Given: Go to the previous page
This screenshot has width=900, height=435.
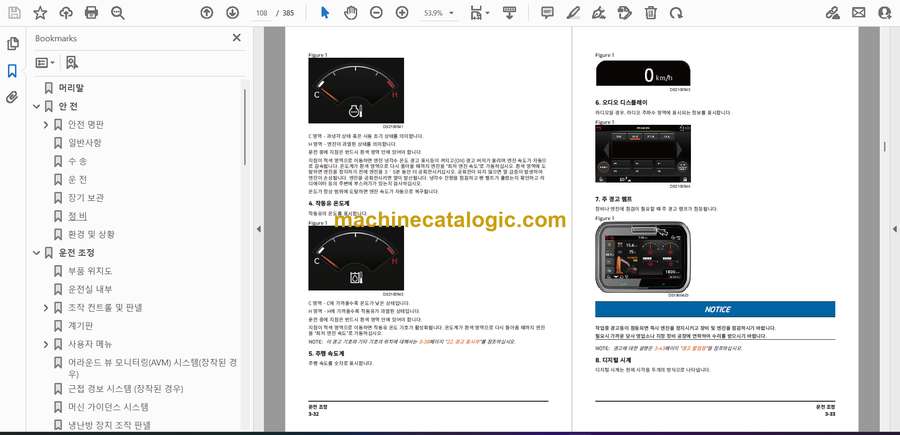Looking at the screenshot, I should point(207,13).
